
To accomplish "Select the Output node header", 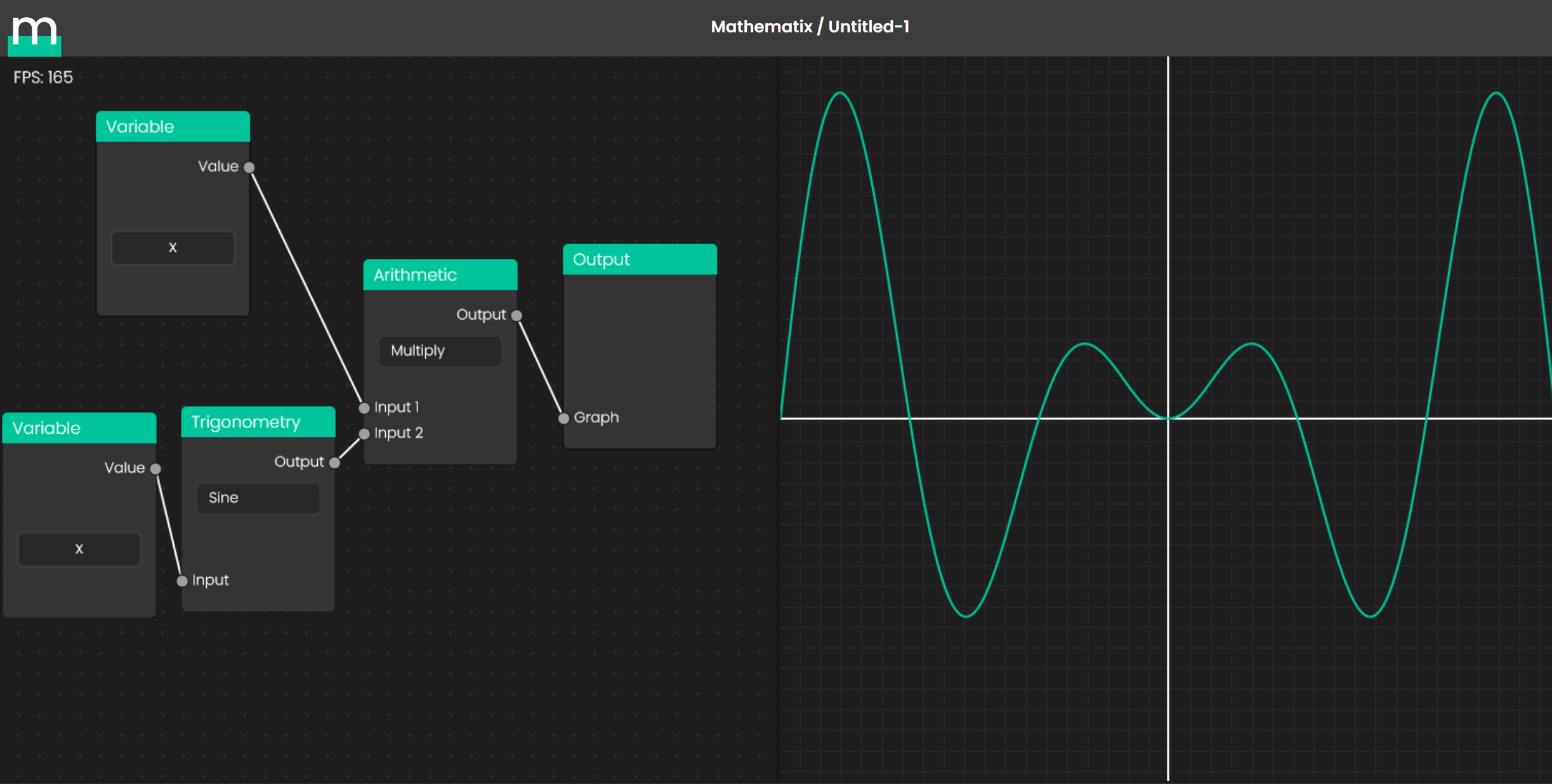I will [640, 259].
